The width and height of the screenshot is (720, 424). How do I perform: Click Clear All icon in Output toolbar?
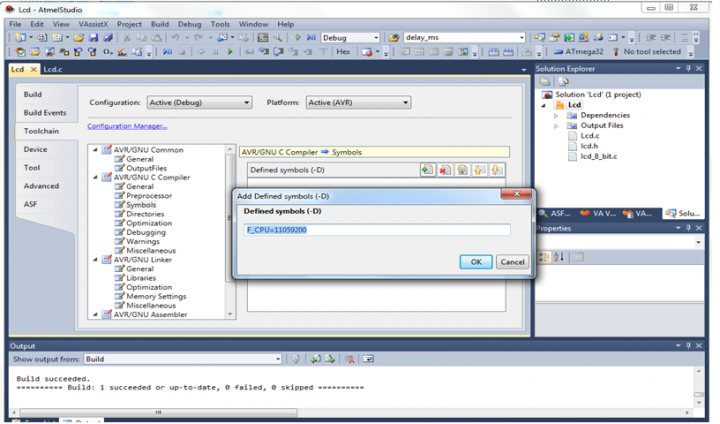[x=349, y=359]
